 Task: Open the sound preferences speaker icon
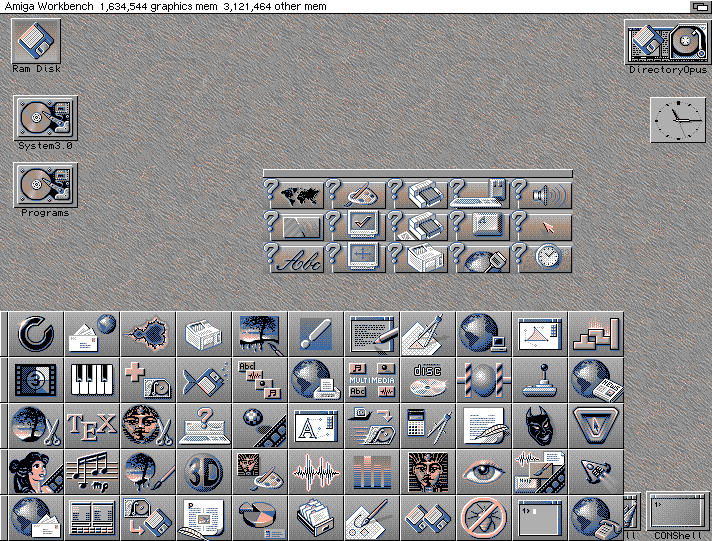tap(542, 194)
